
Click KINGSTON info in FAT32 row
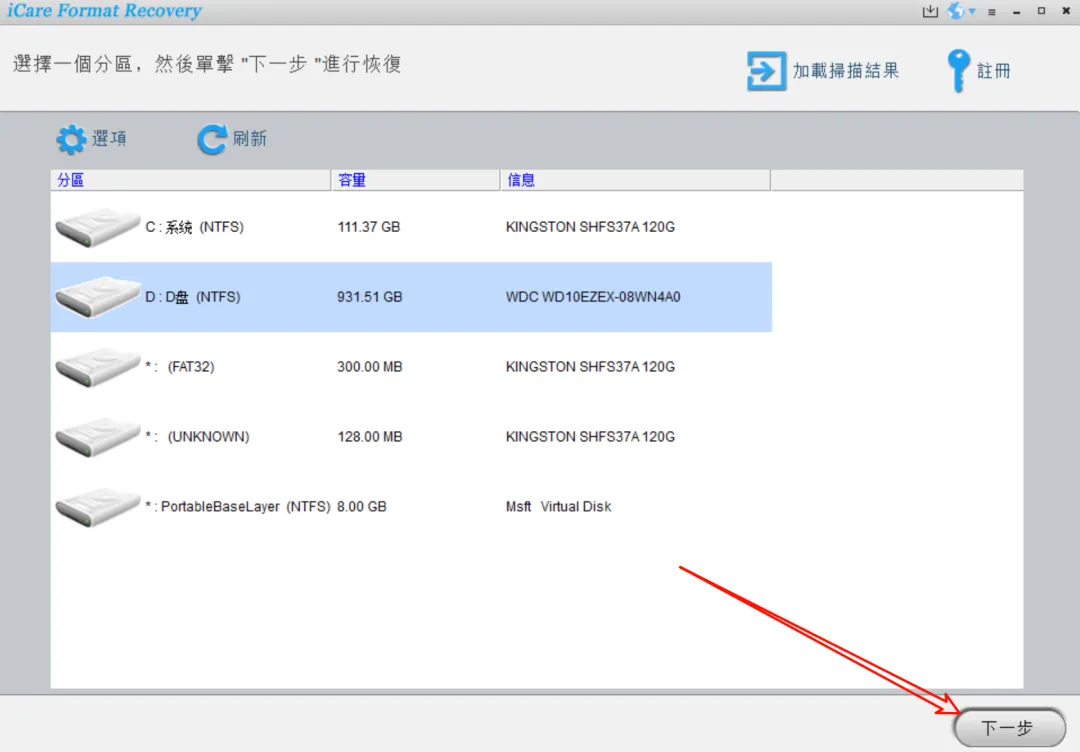coord(590,367)
